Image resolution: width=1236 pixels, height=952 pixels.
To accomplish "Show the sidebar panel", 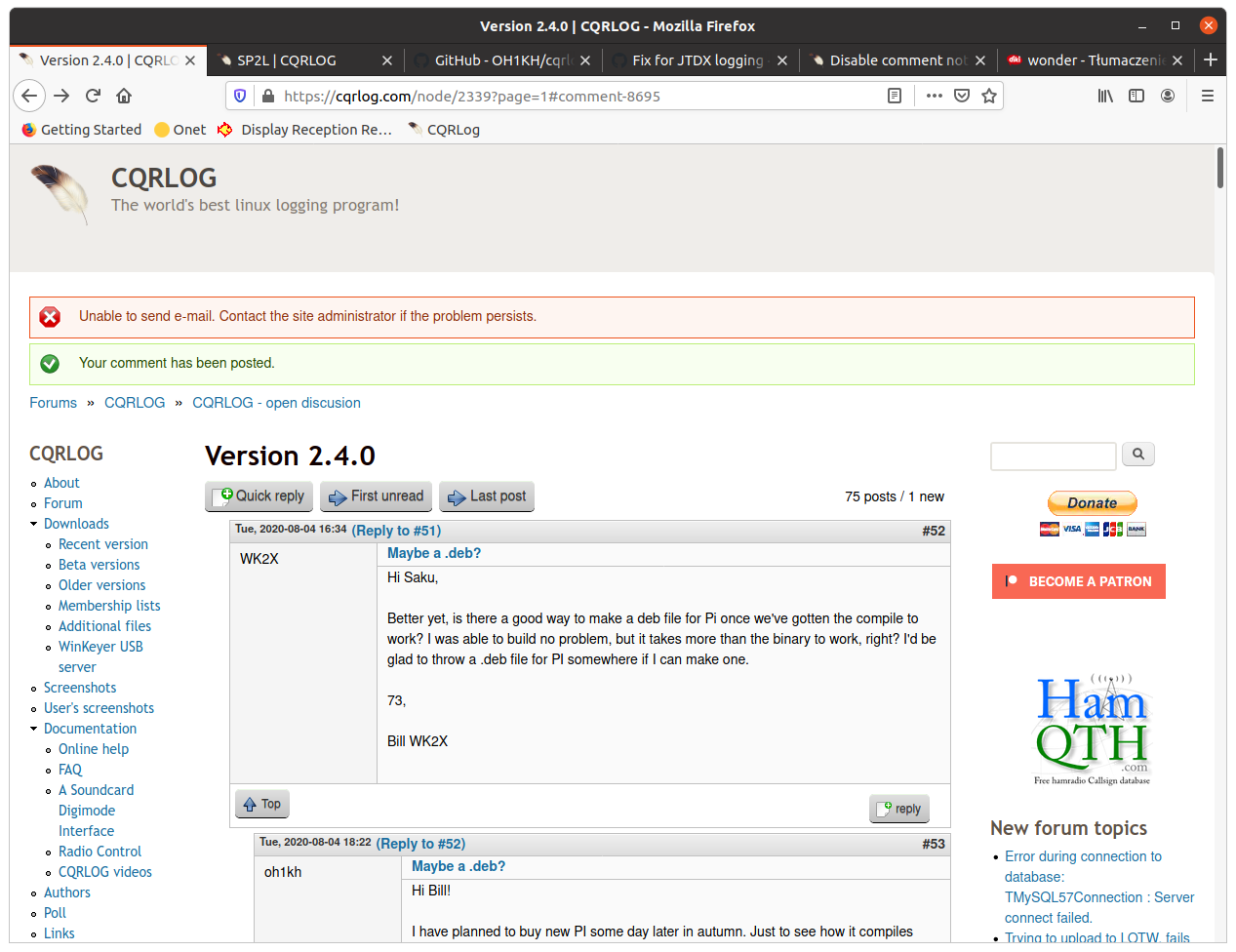I will (x=1136, y=96).
